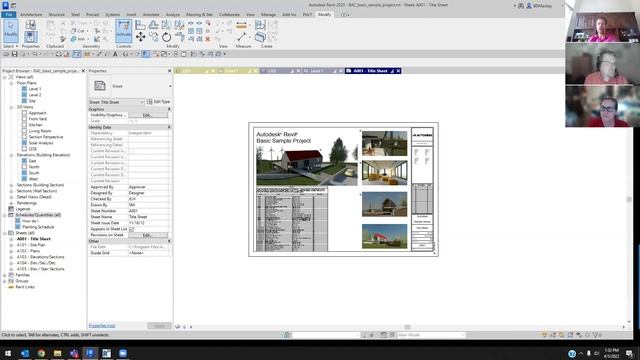Open Level 1 floor plan in browser
Screen dimensions: 640x360
click(35, 89)
